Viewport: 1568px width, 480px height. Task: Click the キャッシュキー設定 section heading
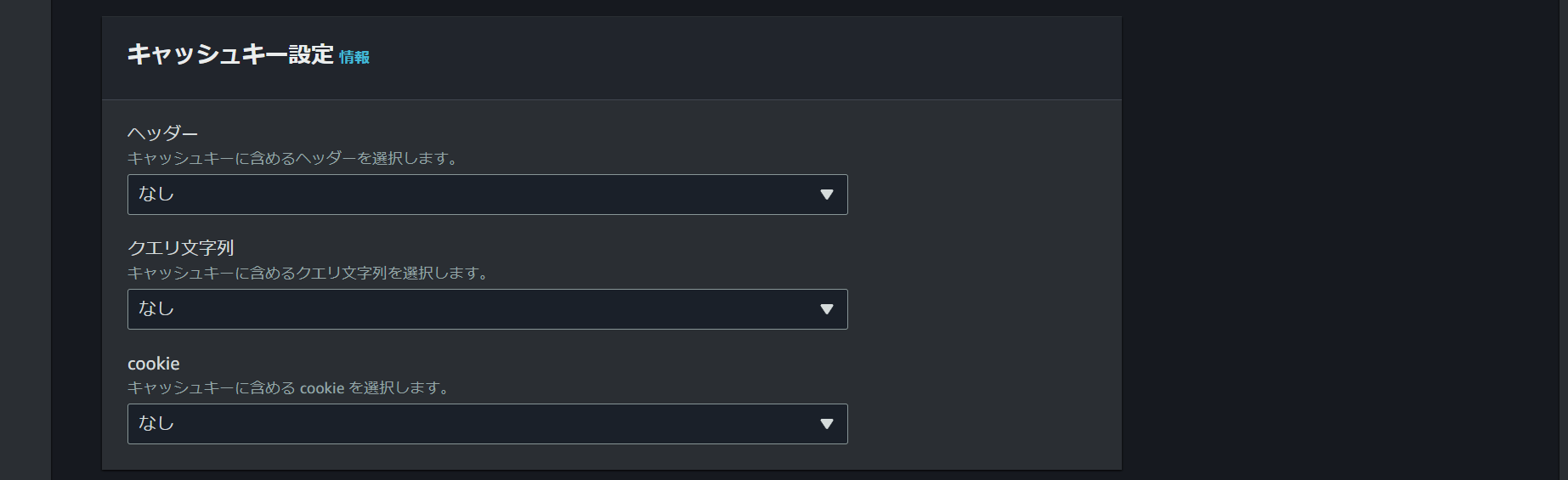pos(229,54)
